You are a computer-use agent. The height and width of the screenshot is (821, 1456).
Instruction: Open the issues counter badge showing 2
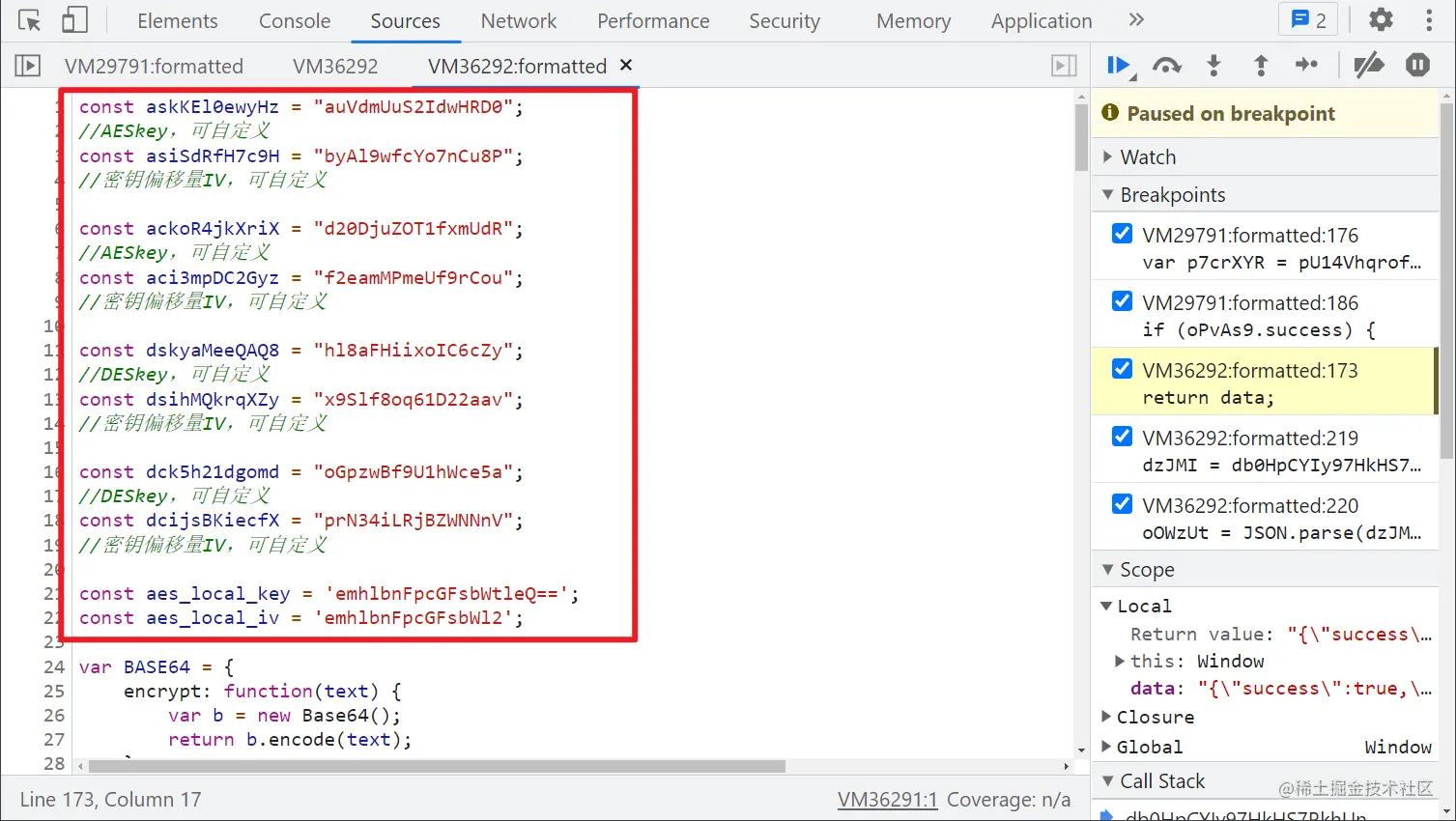pyautogui.click(x=1308, y=20)
